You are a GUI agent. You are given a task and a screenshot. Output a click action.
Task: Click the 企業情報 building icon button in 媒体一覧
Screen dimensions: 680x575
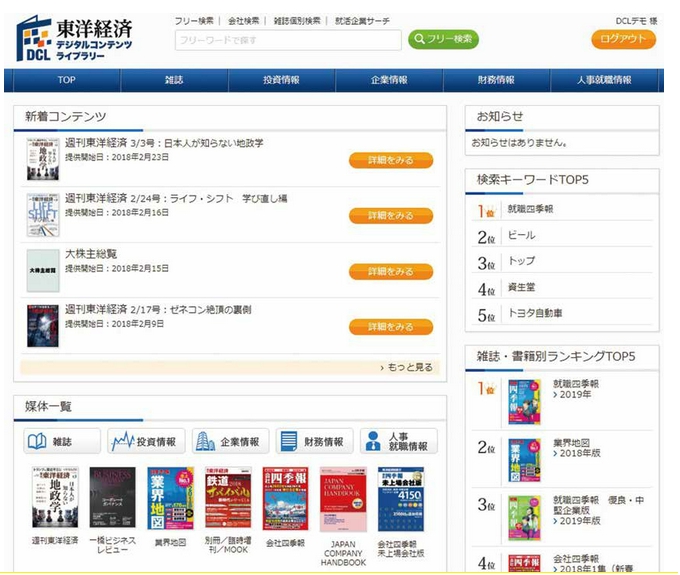(x=230, y=441)
